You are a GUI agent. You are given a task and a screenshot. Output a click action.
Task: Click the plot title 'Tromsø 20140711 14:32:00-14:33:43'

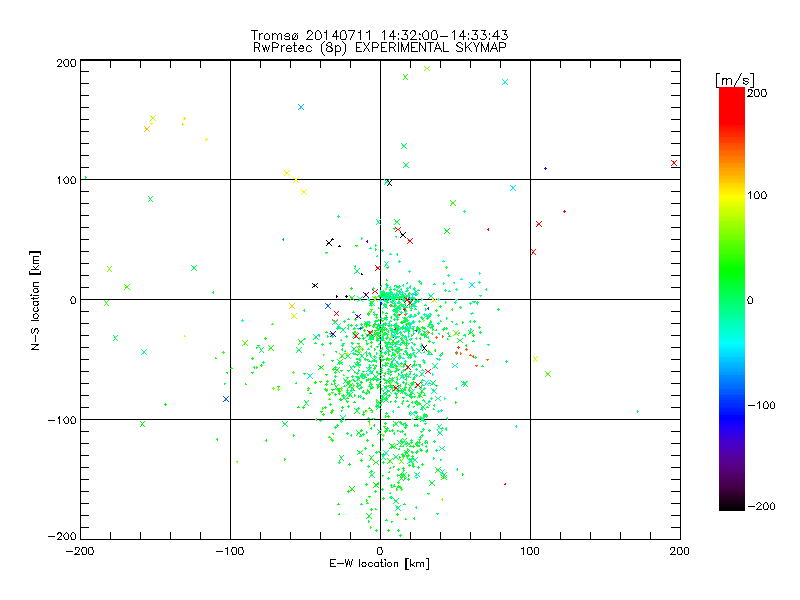379,35
